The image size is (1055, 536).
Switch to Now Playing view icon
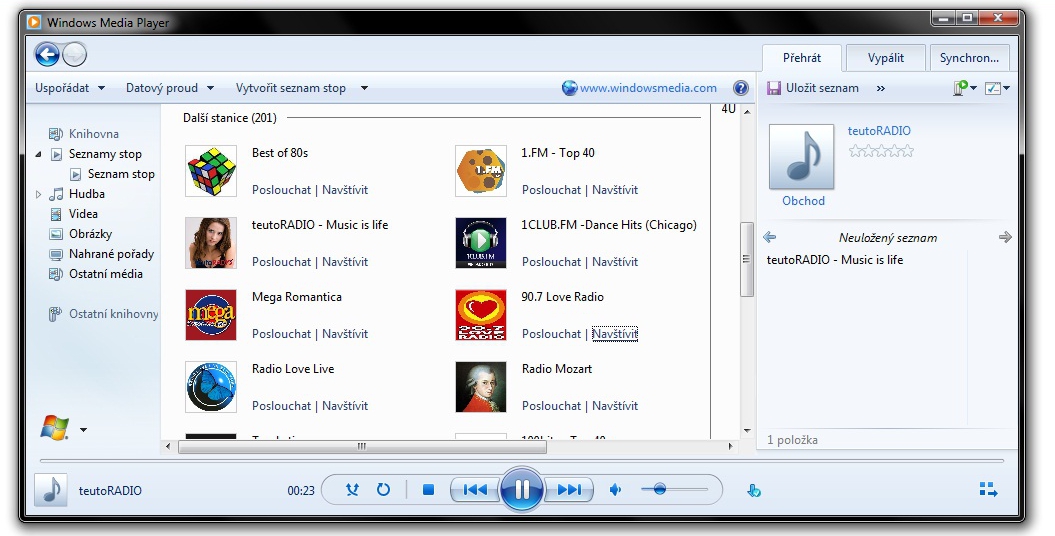[x=988, y=490]
